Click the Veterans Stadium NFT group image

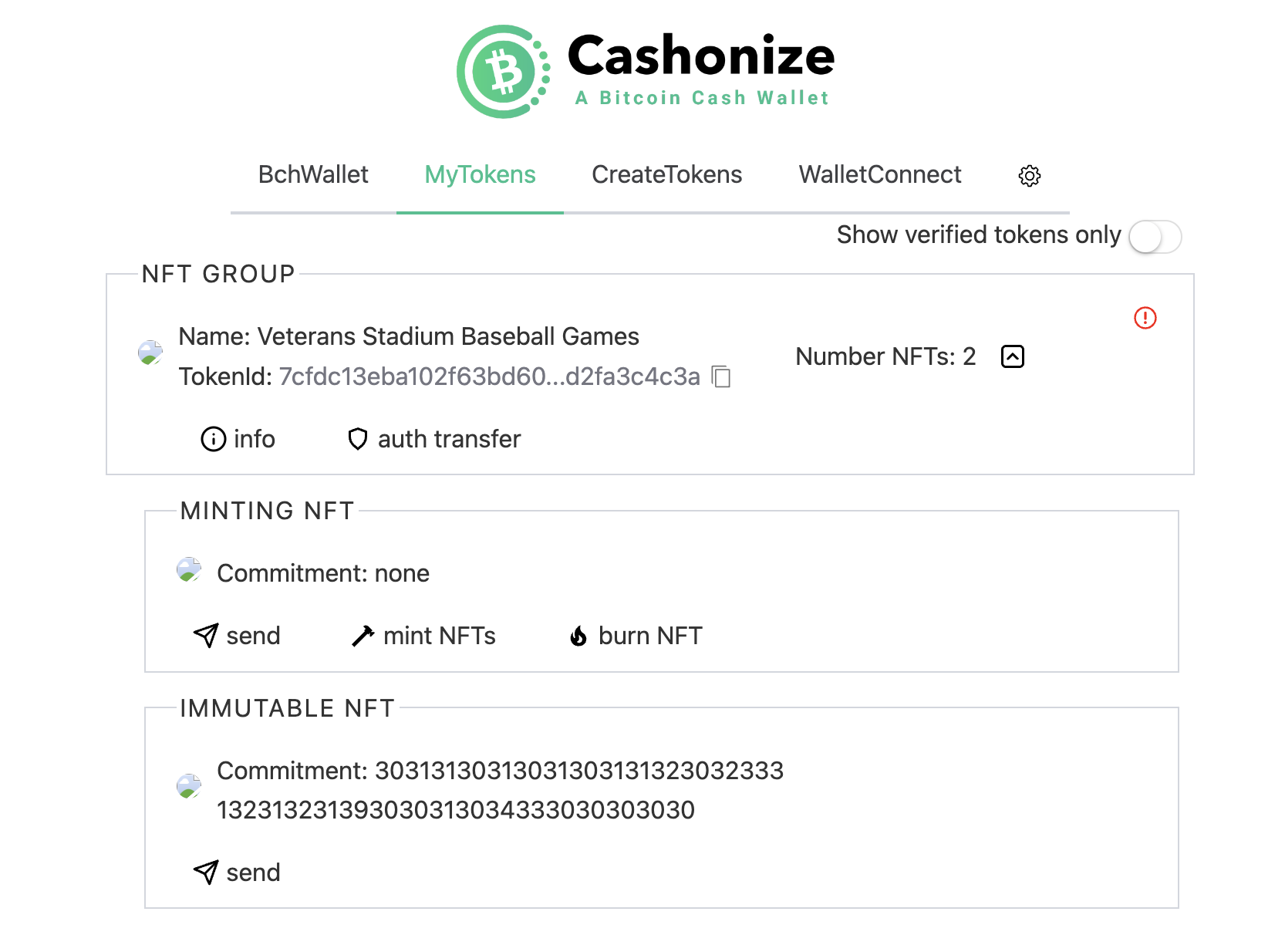tap(150, 353)
